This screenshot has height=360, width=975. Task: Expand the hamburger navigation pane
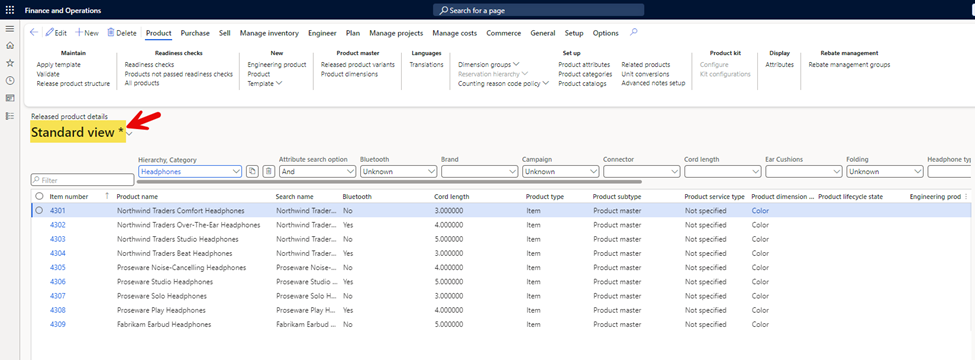(9, 29)
